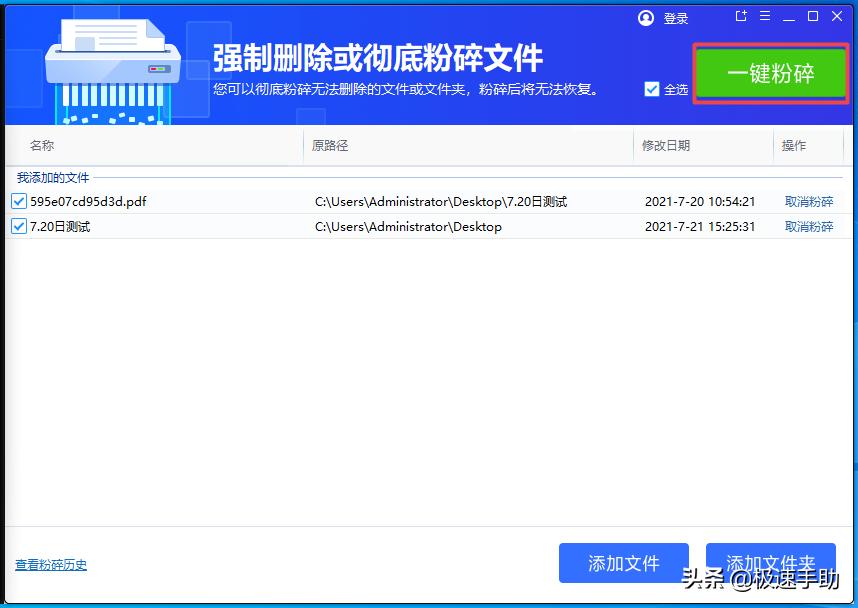Click the 添加文件 add file button
This screenshot has width=858, height=608.
[x=623, y=563]
